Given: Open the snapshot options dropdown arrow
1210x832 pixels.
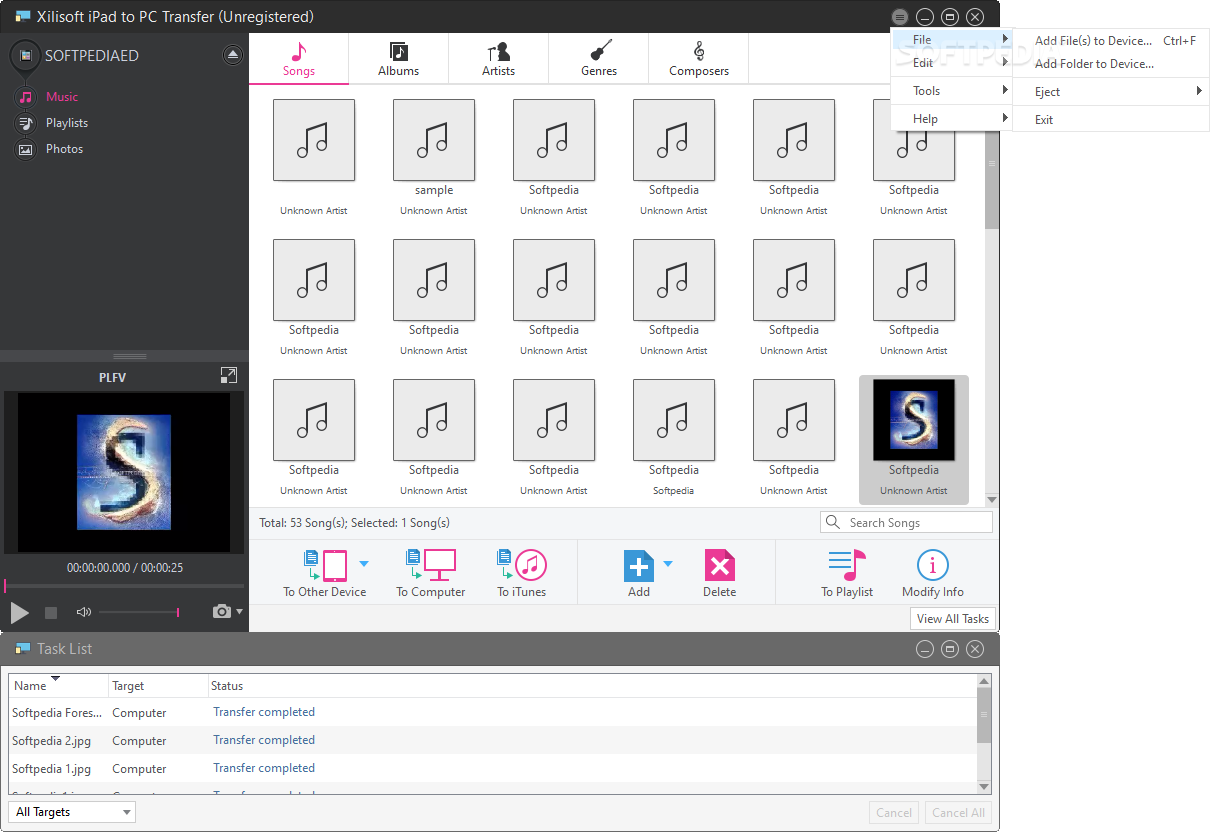Looking at the screenshot, I should point(239,612).
